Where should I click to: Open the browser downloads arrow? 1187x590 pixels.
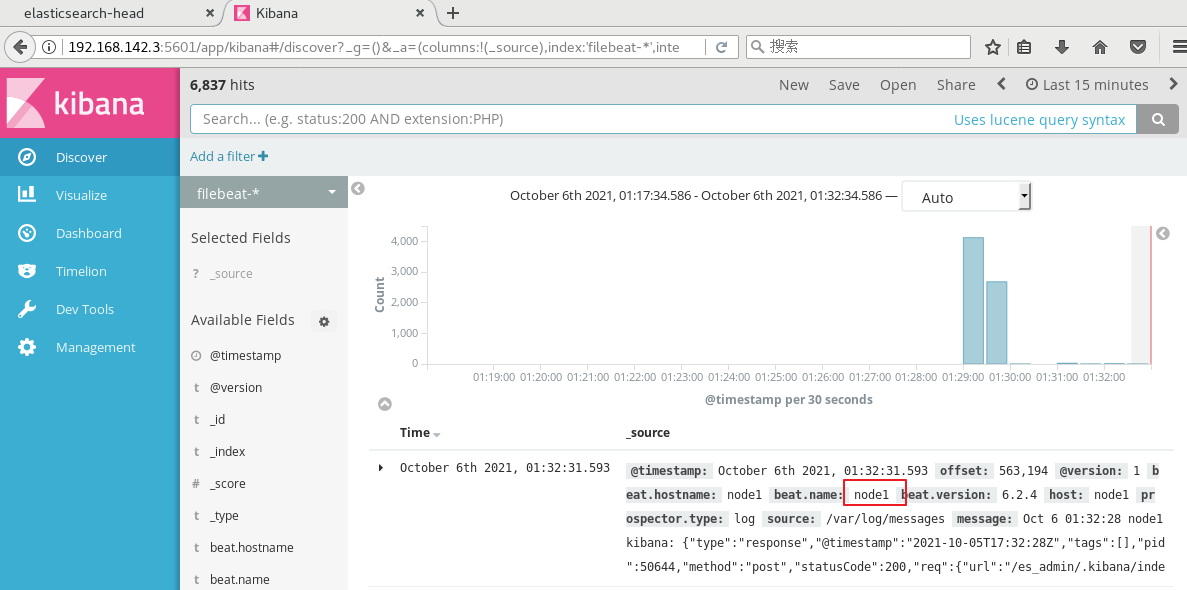(x=1062, y=47)
